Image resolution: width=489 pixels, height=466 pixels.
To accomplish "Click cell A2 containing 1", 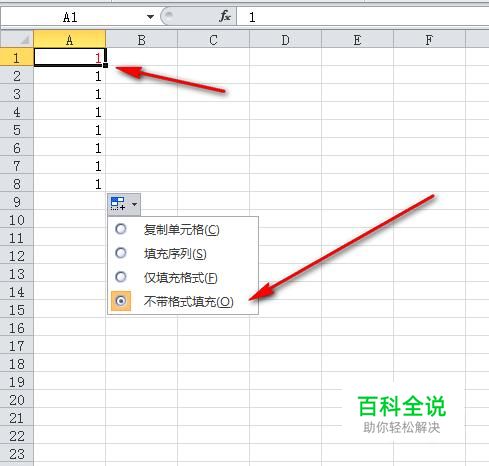I will tap(70, 76).
